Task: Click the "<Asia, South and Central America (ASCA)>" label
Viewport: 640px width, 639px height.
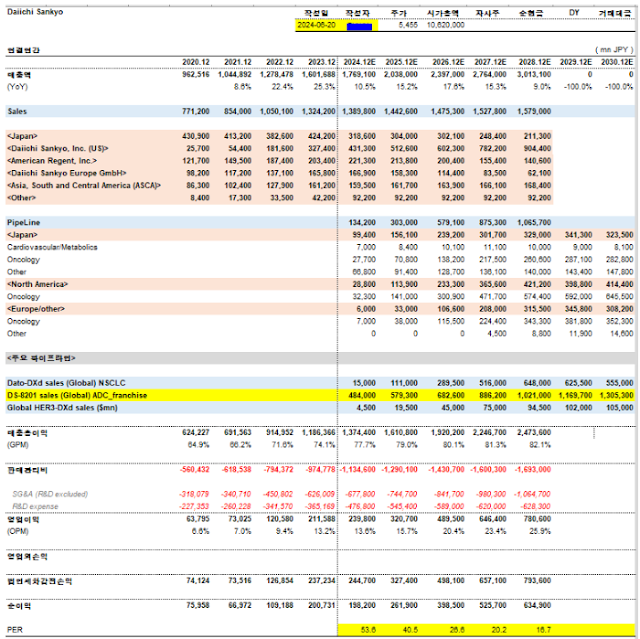Action: [x=84, y=186]
